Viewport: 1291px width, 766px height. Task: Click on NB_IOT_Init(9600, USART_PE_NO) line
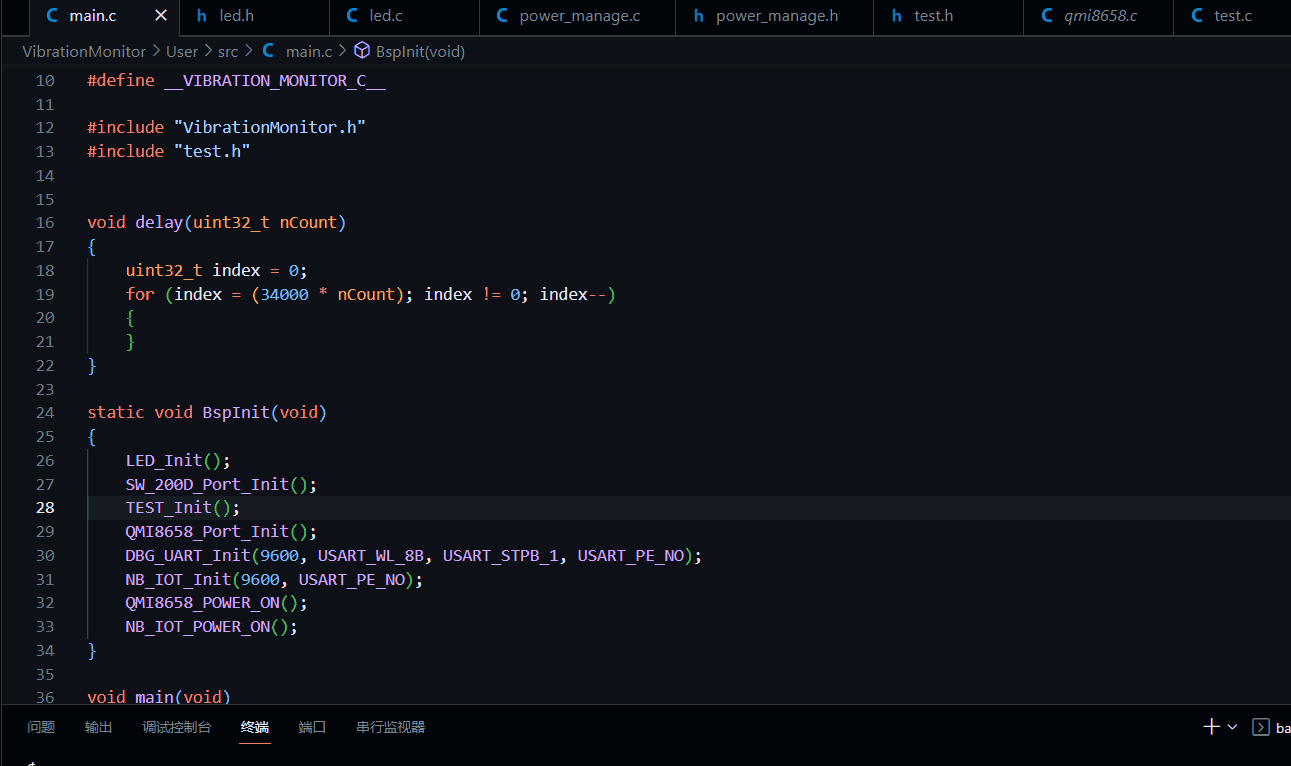coord(274,579)
